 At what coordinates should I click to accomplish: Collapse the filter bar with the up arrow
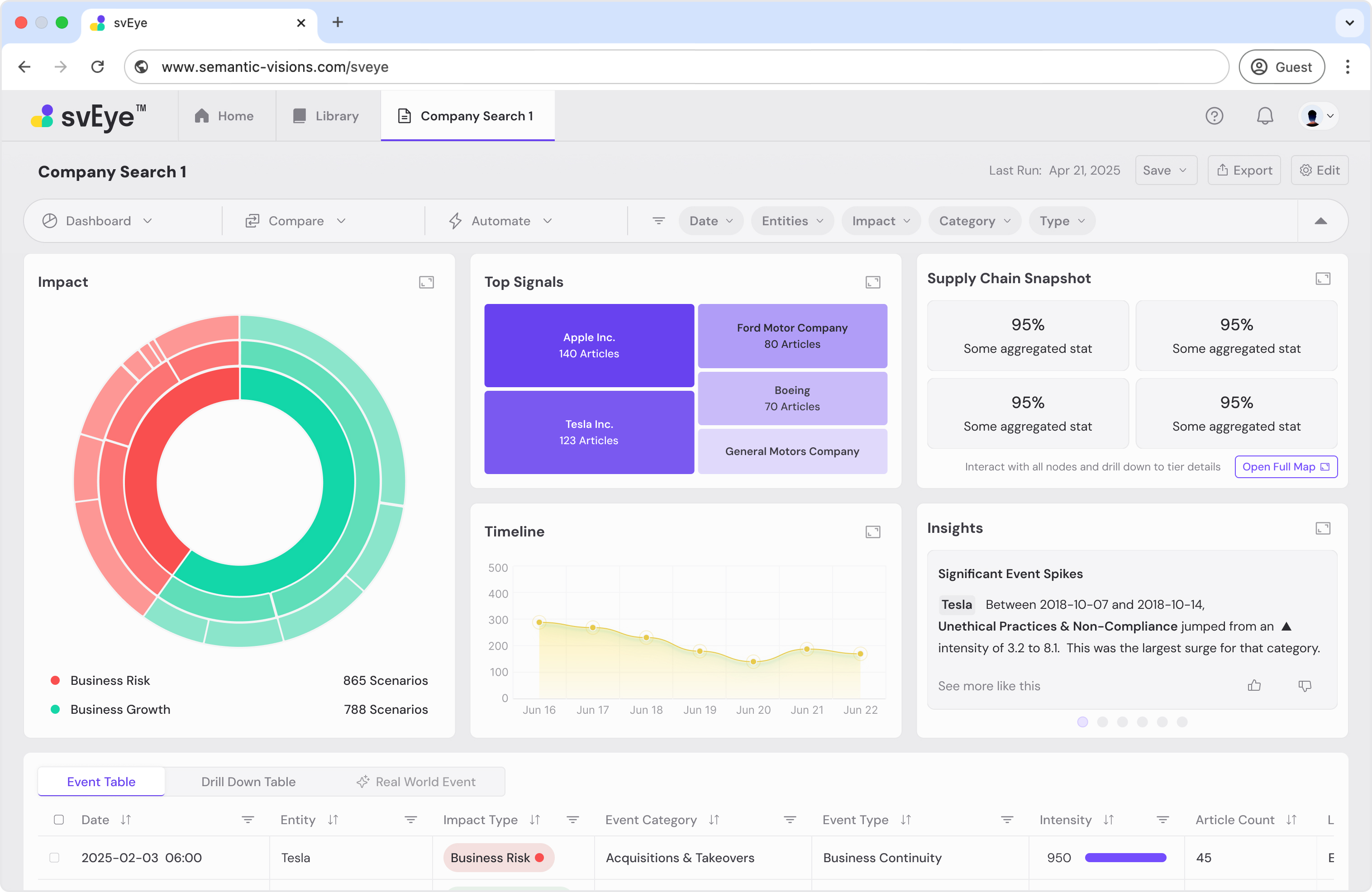[1320, 221]
